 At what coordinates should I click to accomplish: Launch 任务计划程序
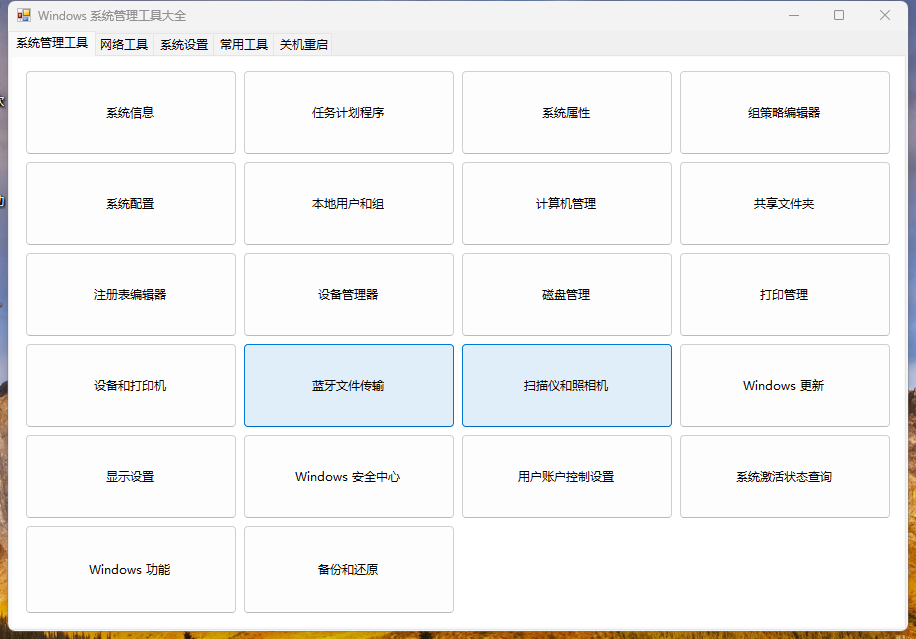point(348,113)
